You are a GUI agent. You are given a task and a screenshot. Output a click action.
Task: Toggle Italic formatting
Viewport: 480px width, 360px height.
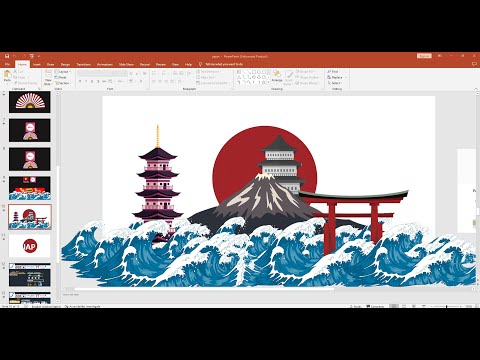(86, 81)
